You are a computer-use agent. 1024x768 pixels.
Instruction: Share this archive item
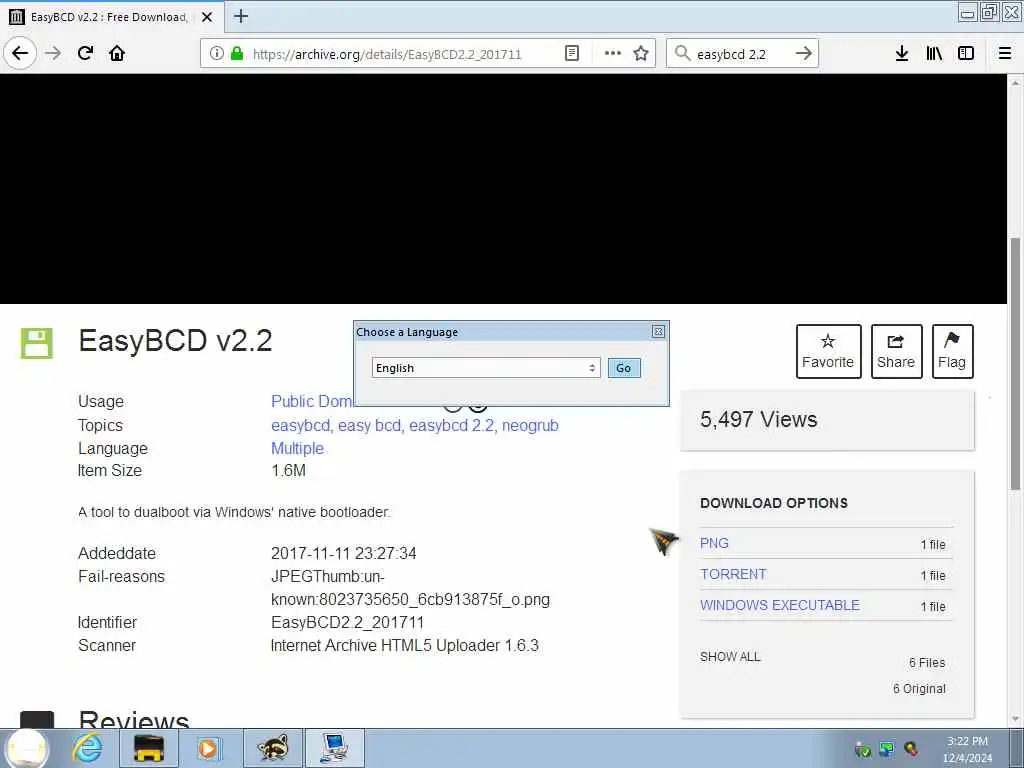click(896, 351)
